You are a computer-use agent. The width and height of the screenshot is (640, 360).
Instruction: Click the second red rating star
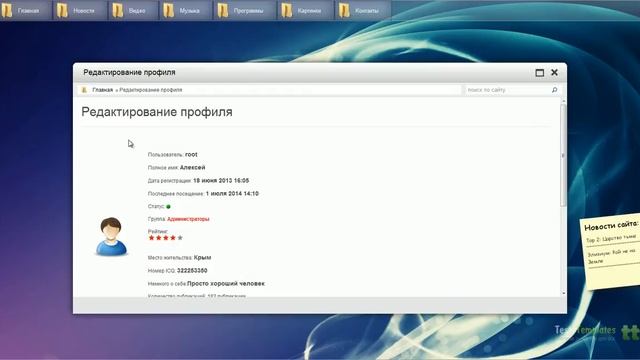(x=159, y=238)
